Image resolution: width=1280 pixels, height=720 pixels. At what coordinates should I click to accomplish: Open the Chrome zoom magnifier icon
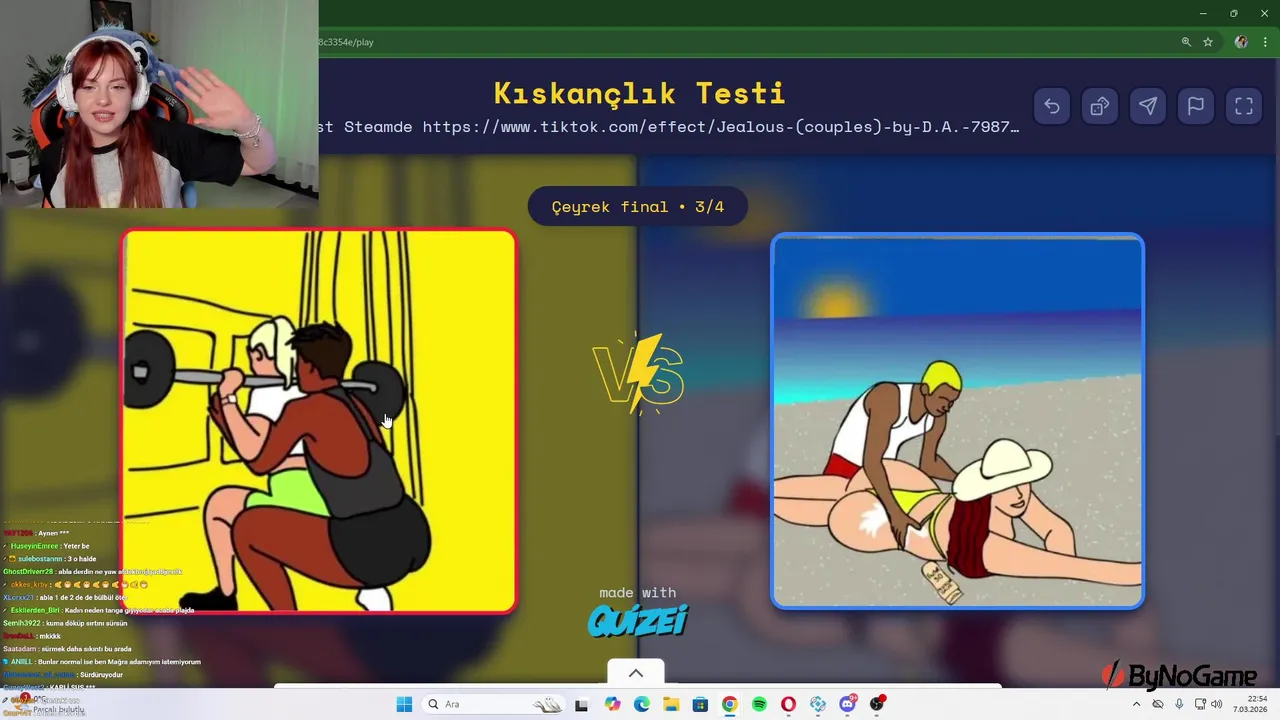(x=1186, y=42)
